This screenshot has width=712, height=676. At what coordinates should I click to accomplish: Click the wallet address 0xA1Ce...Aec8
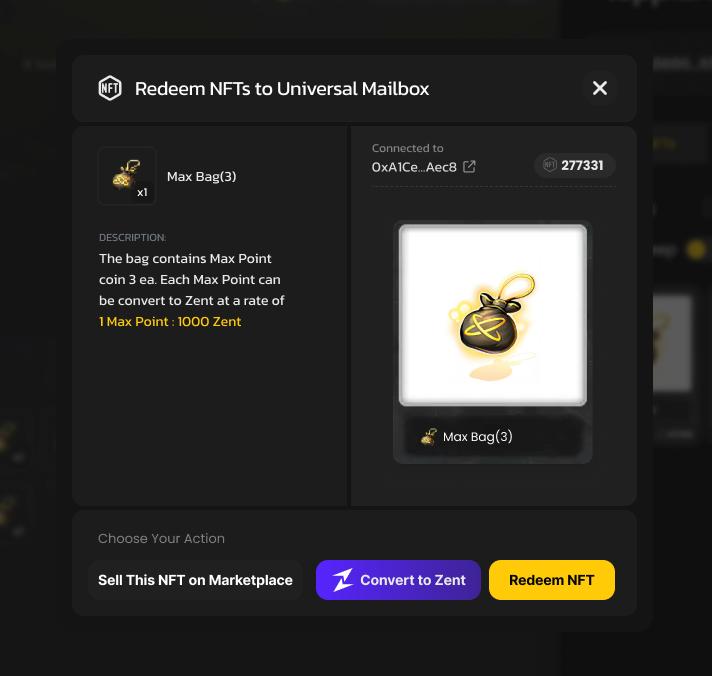(x=414, y=167)
